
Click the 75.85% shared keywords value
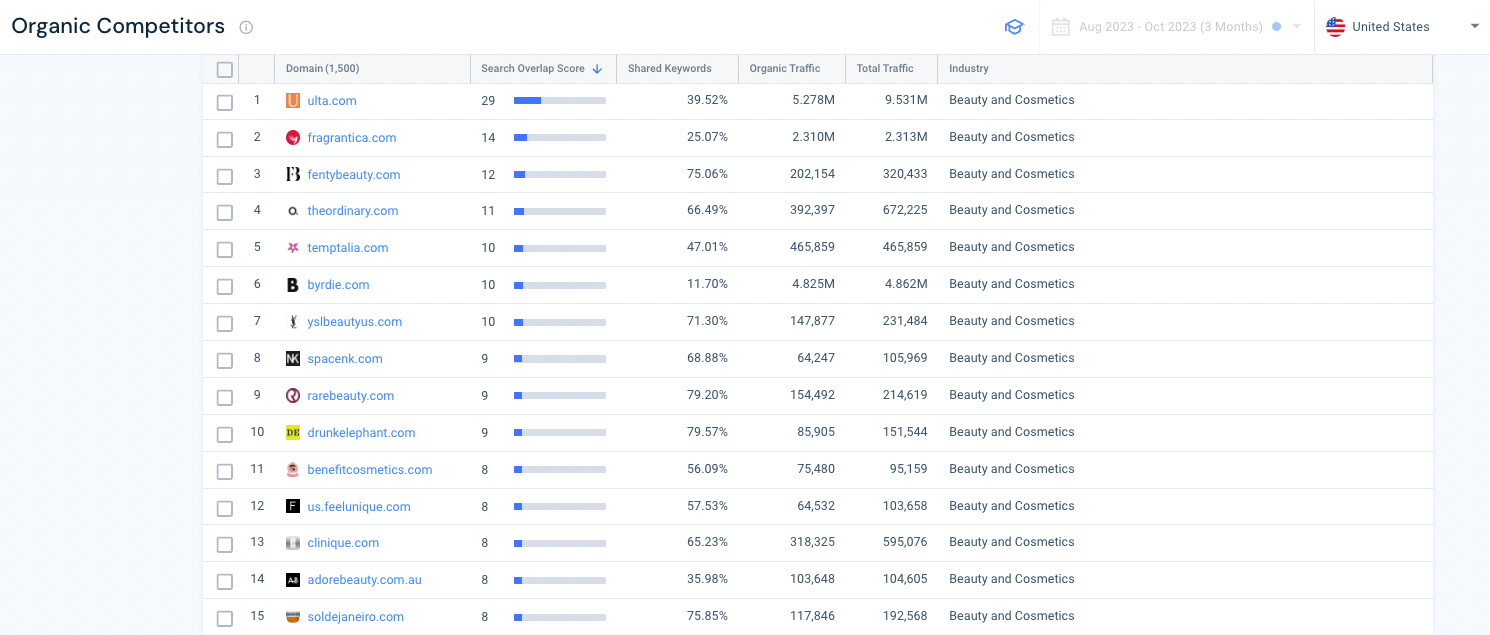tap(707, 616)
